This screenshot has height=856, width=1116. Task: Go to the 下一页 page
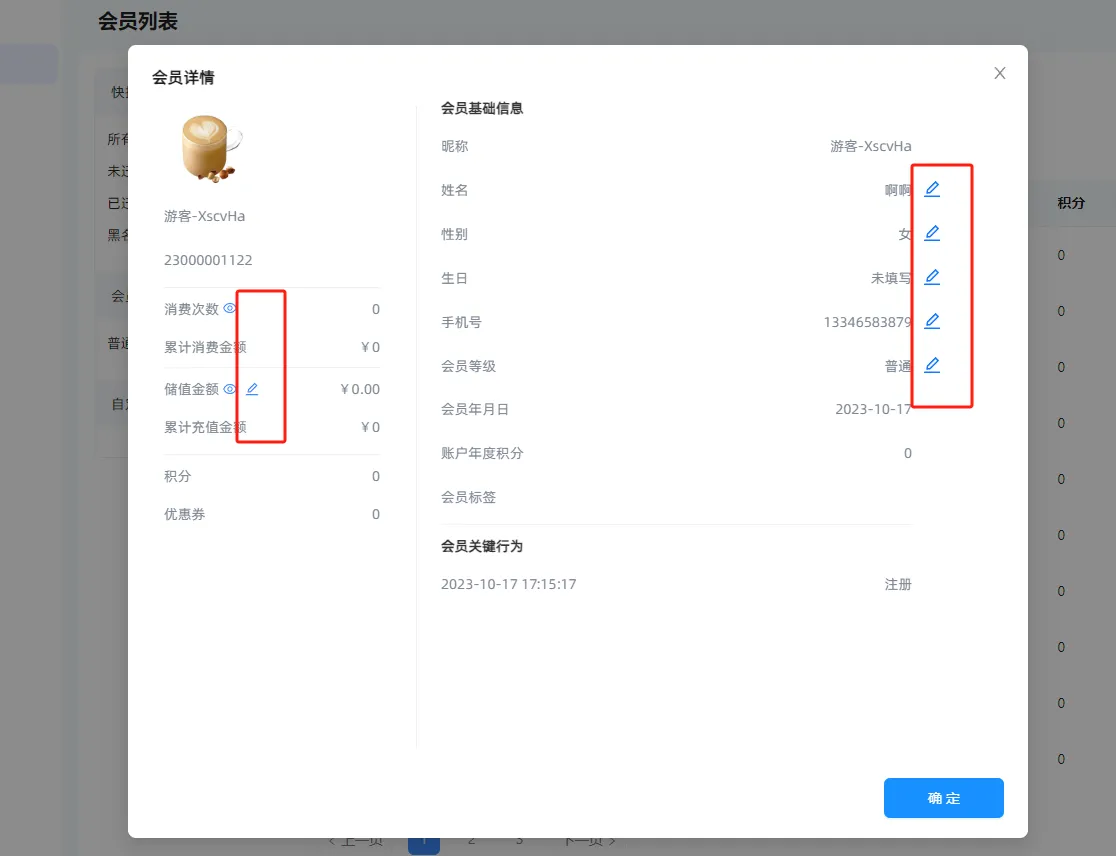coord(589,841)
